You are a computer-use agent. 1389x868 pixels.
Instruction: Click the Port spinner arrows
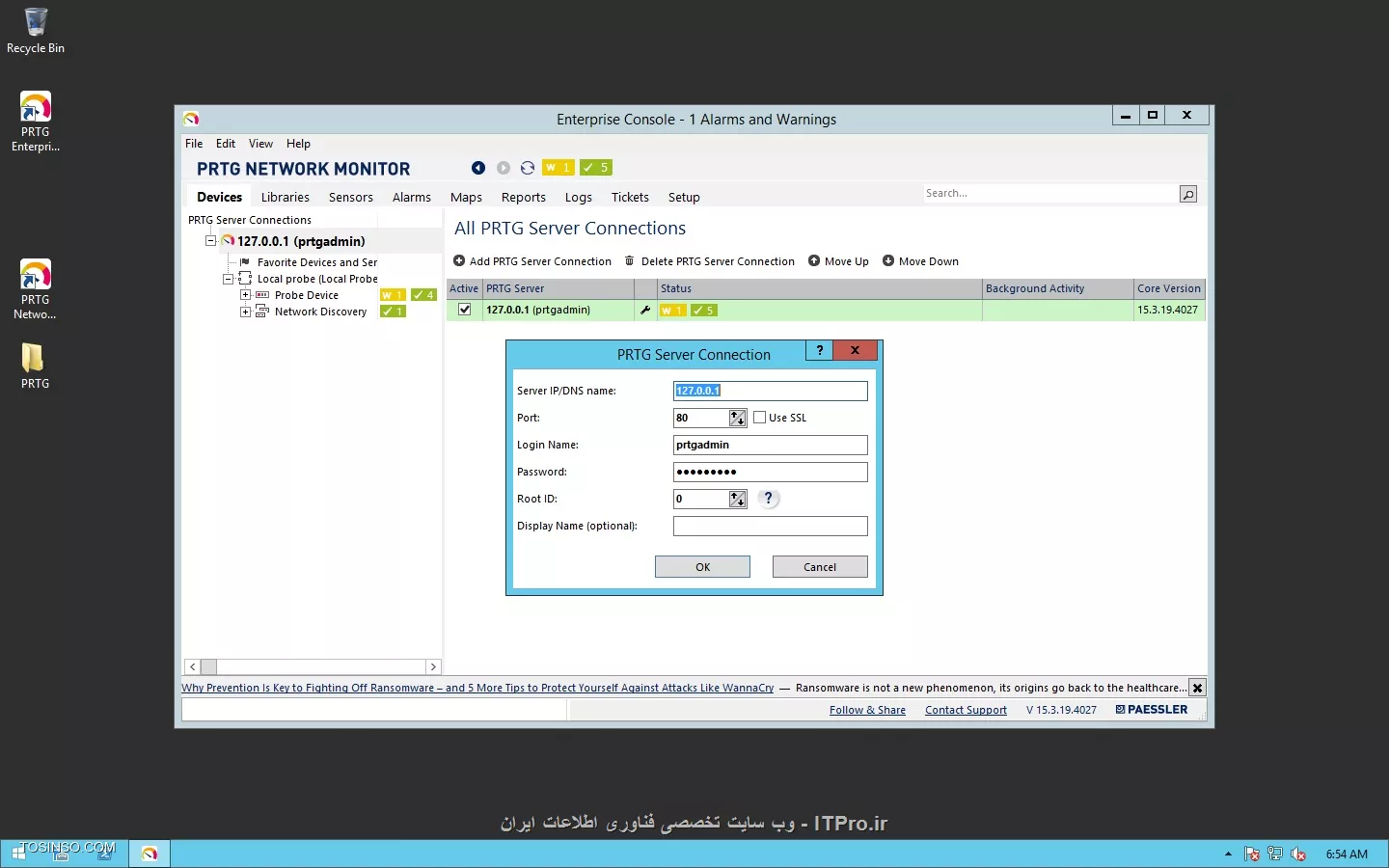(x=738, y=418)
